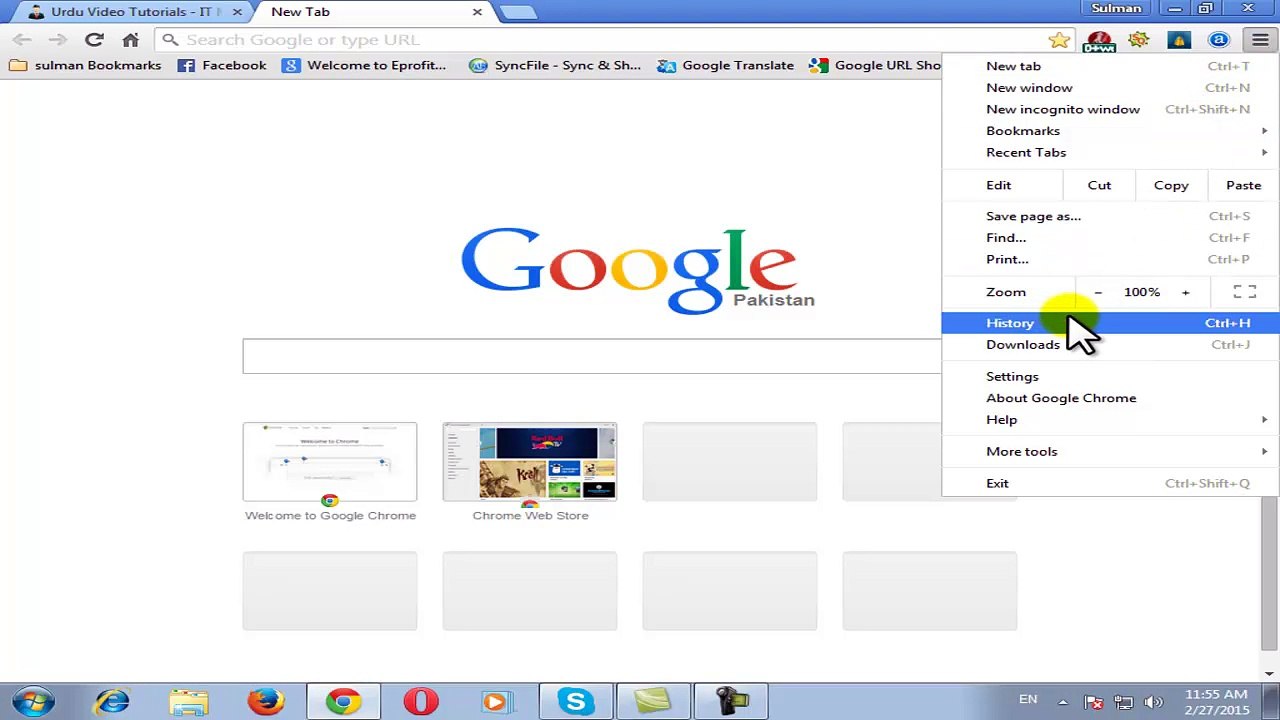Open Downloads from the menu

tap(1110, 345)
